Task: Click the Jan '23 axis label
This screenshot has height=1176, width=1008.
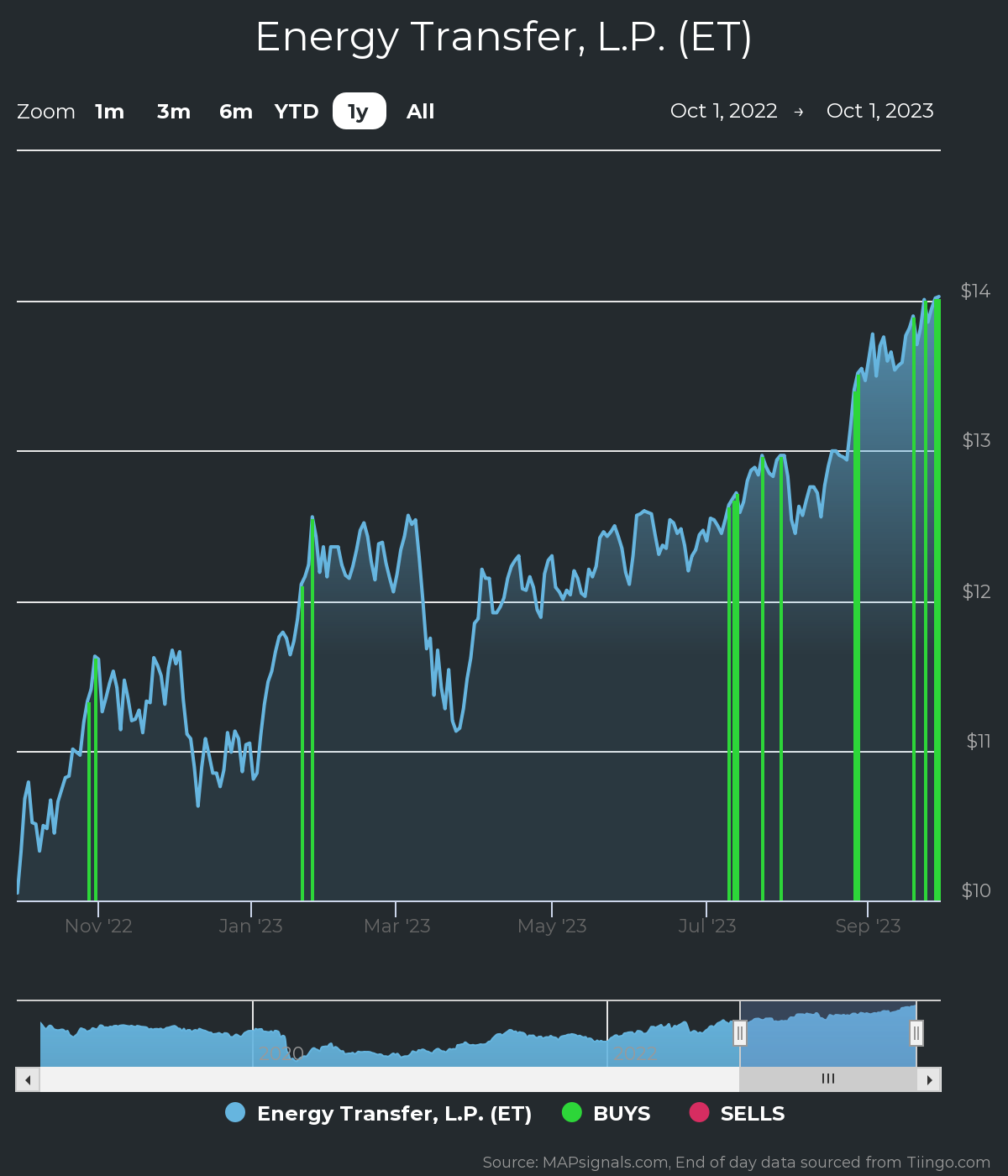Action: tap(250, 926)
